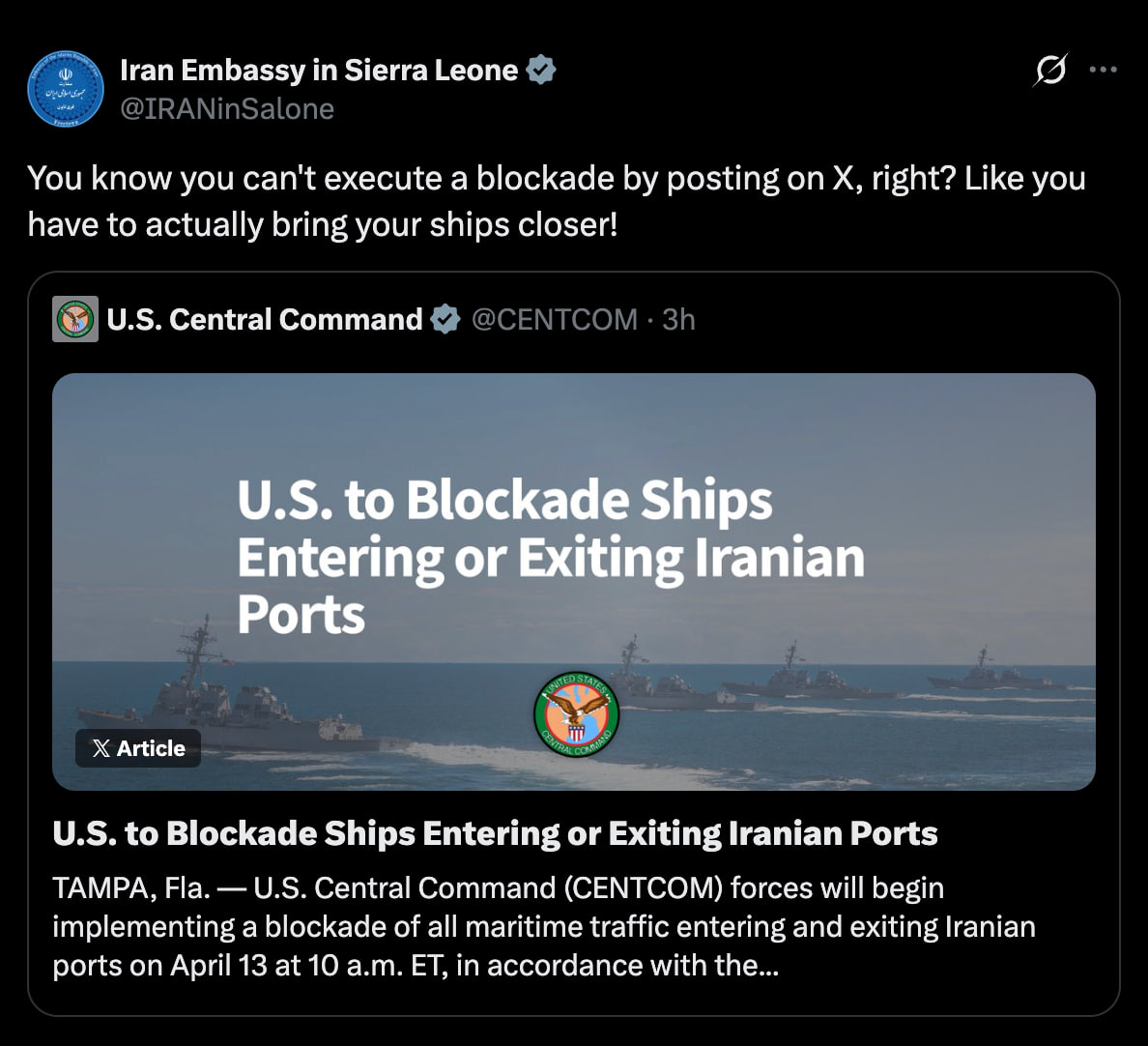Click the quoted post header's empty space
The width and height of the screenshot is (1148, 1046).
click(899, 319)
